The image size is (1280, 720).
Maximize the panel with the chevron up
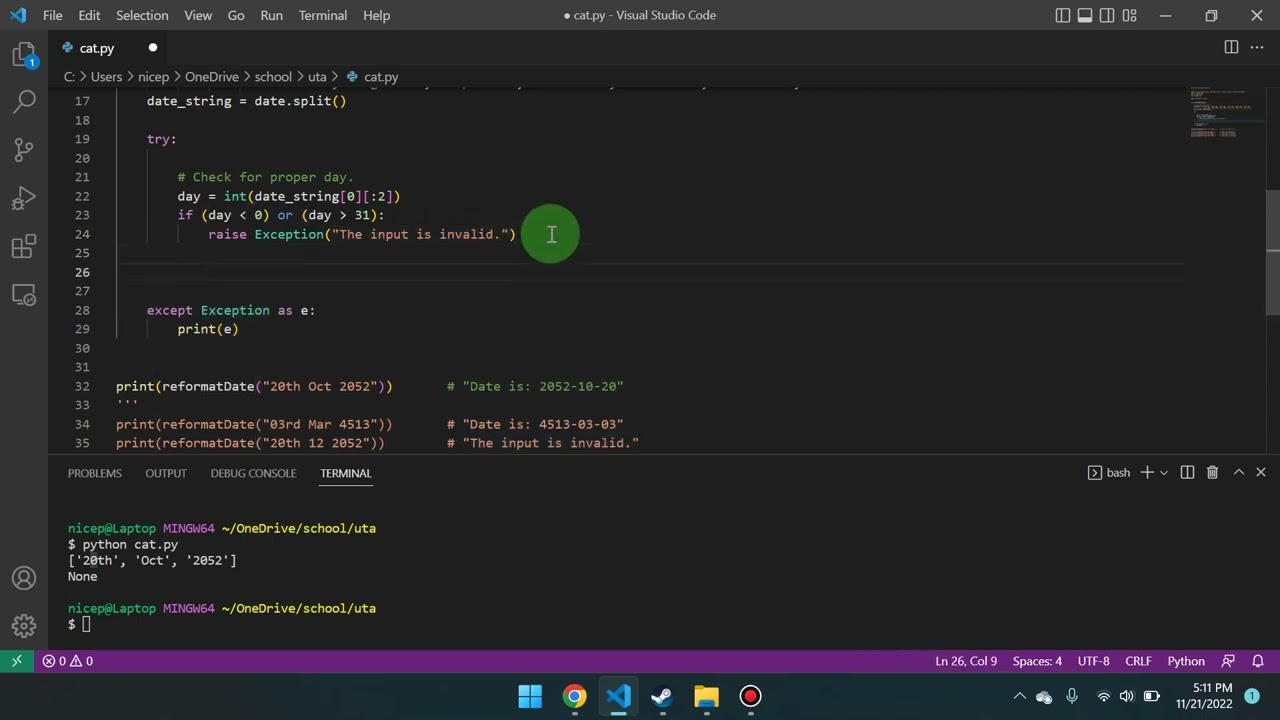click(x=1238, y=472)
